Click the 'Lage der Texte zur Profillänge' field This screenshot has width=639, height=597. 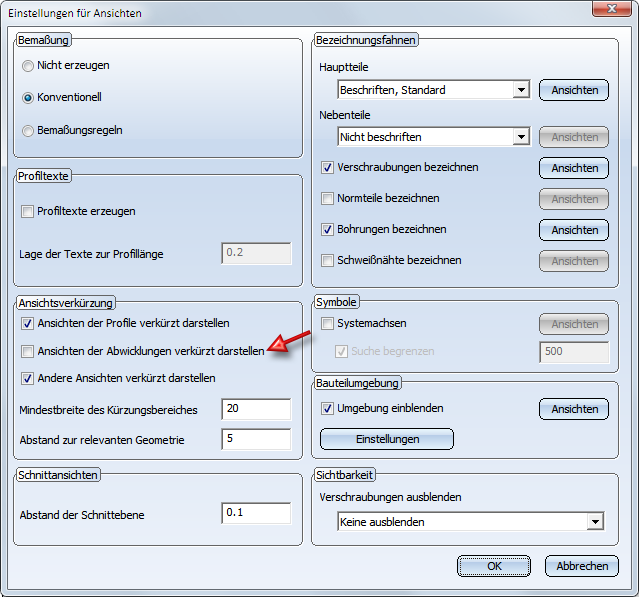coord(256,253)
